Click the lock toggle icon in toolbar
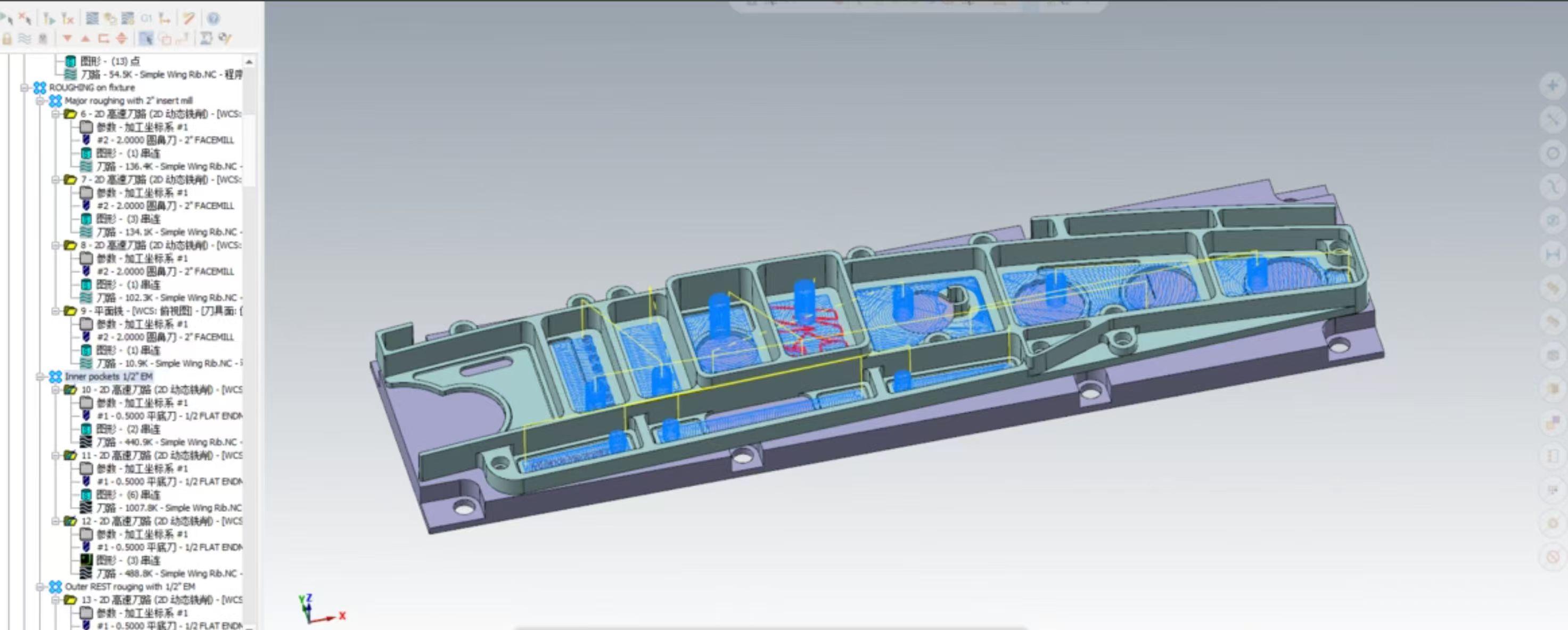Image resolution: width=1568 pixels, height=630 pixels. tap(7, 38)
